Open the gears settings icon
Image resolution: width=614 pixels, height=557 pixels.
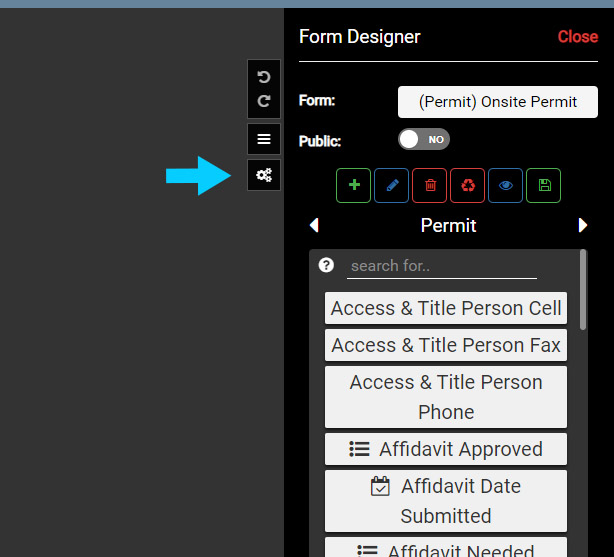[x=264, y=175]
